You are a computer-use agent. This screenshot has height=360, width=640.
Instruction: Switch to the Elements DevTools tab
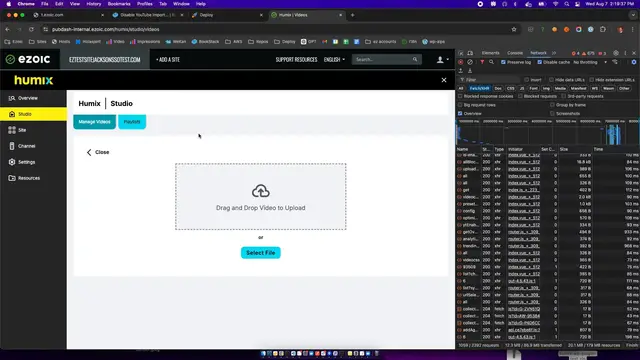(x=490, y=53)
